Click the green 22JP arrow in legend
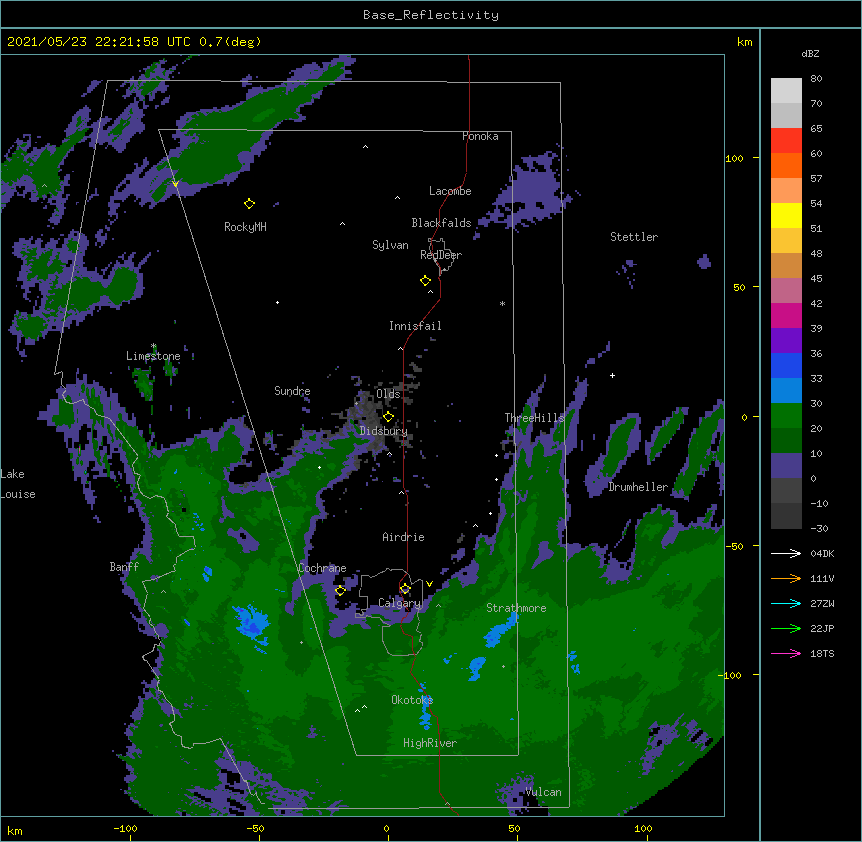 coord(786,628)
